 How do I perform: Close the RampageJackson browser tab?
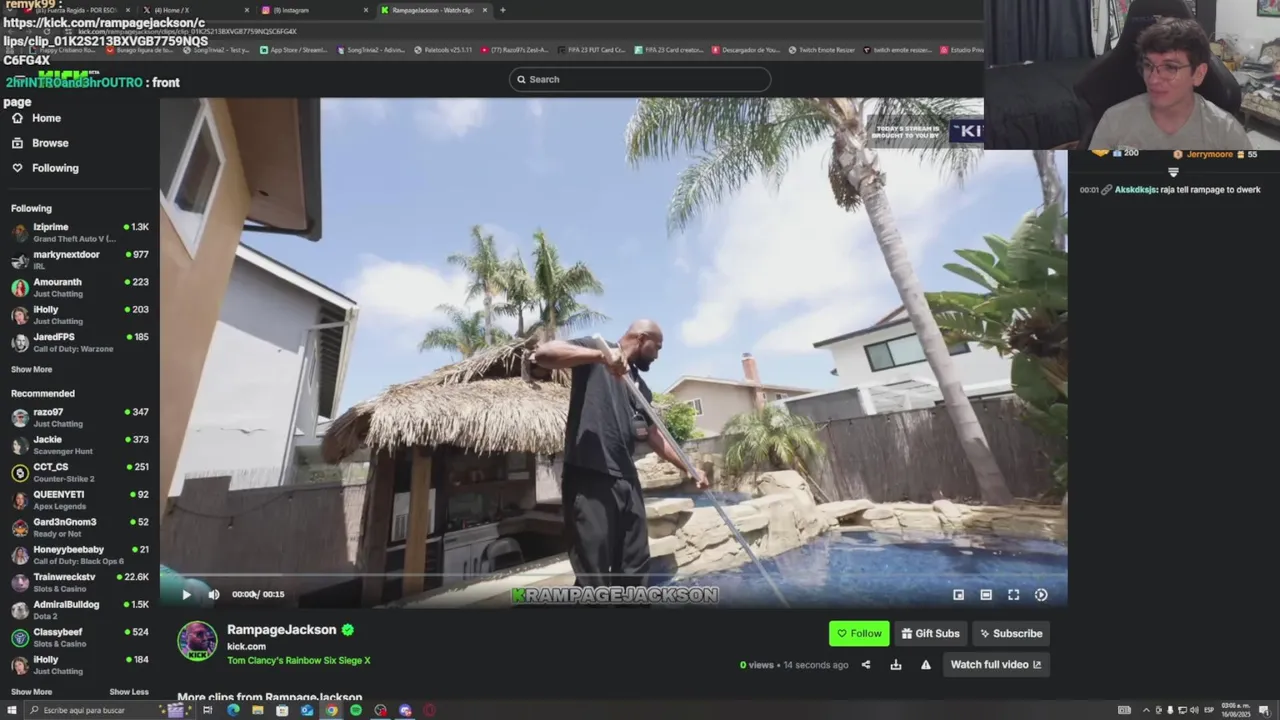485,10
